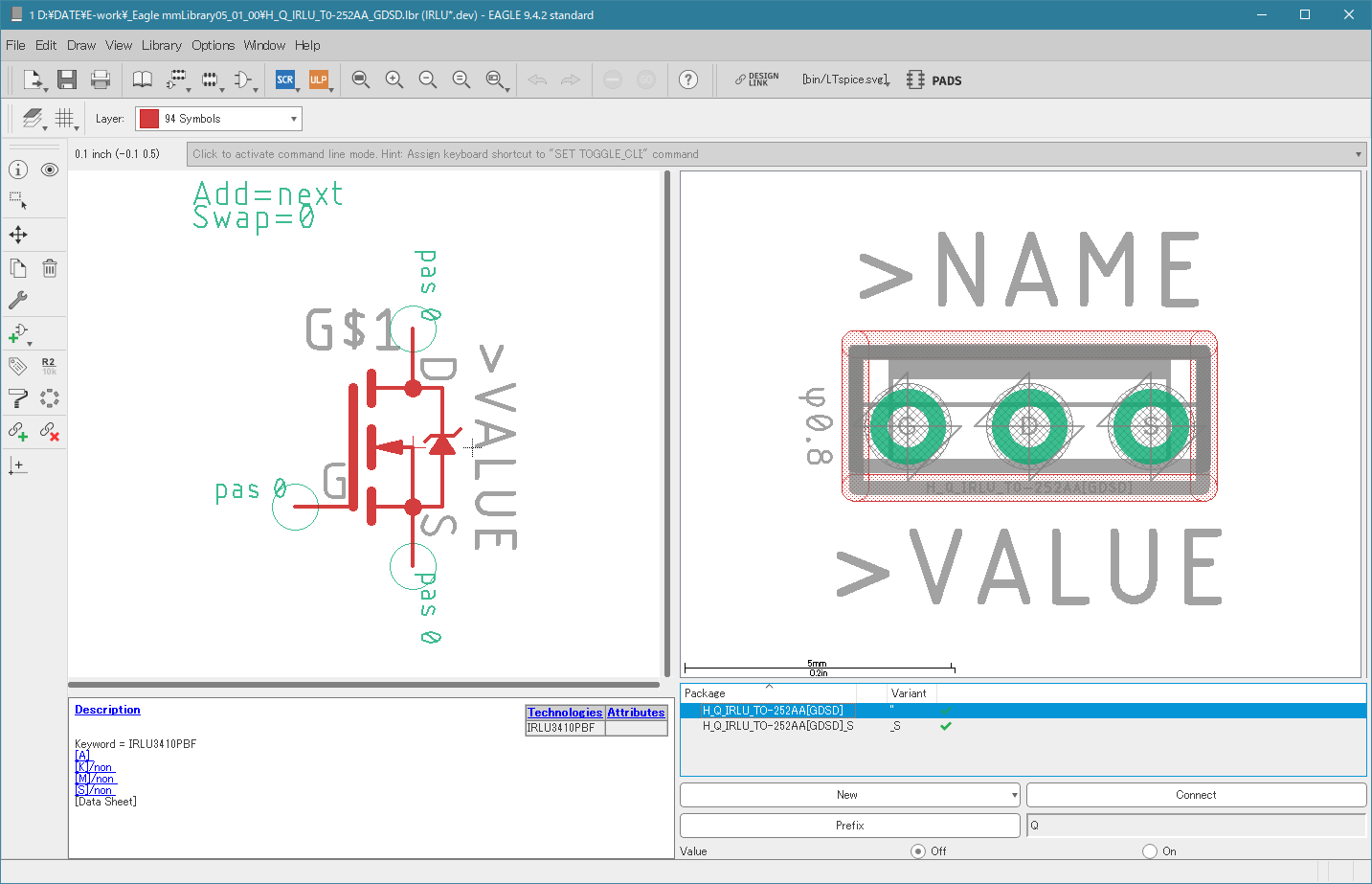Viewport: 1372px width, 884px height.
Task: Select the Value Off radio button
Action: [918, 850]
